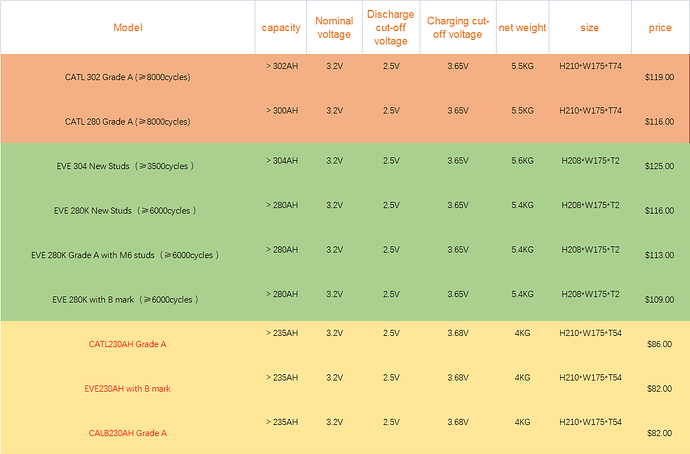Select the CATL 302 Grade A model name

coord(128,77)
